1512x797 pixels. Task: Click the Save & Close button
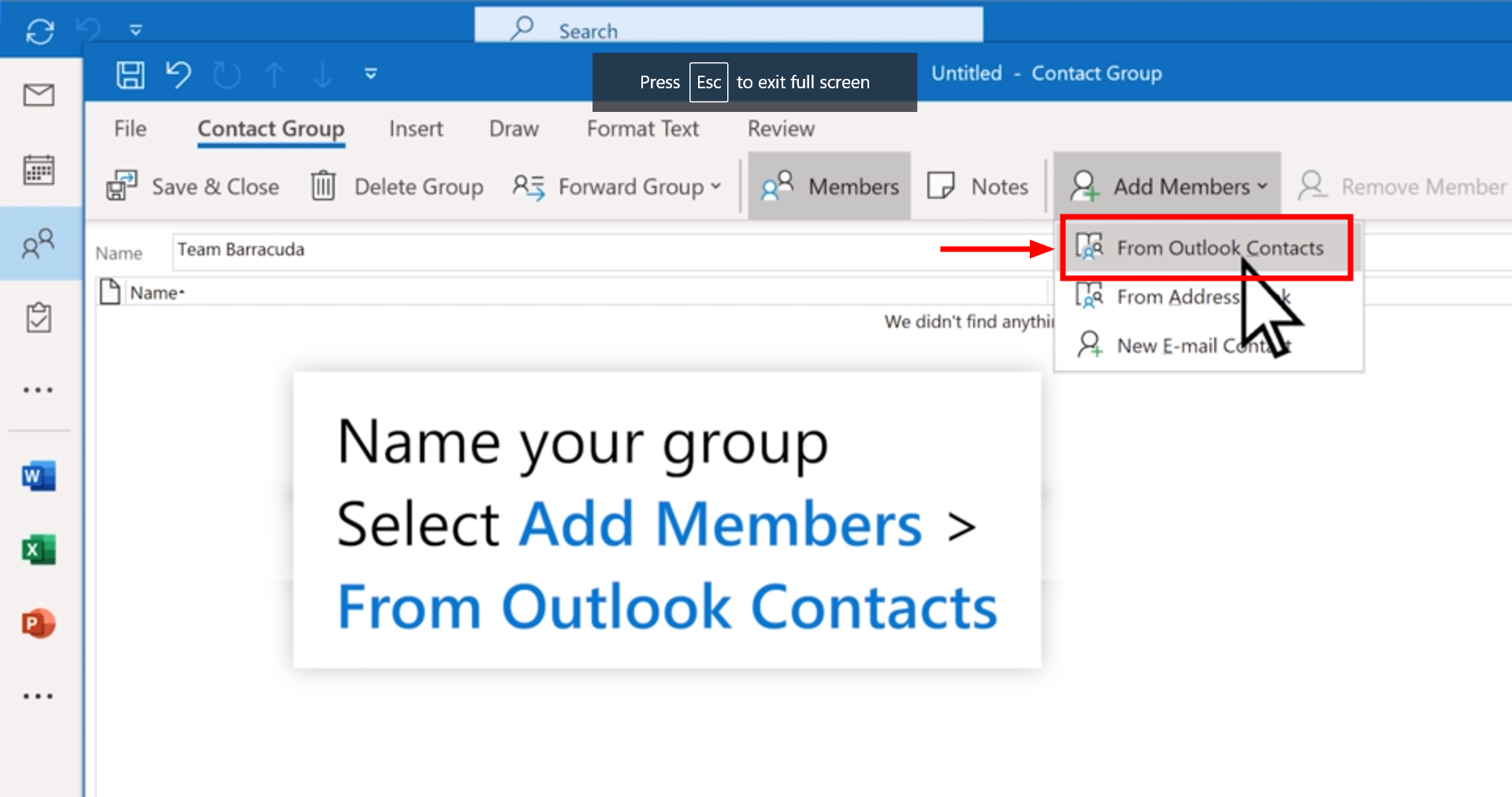coord(194,186)
